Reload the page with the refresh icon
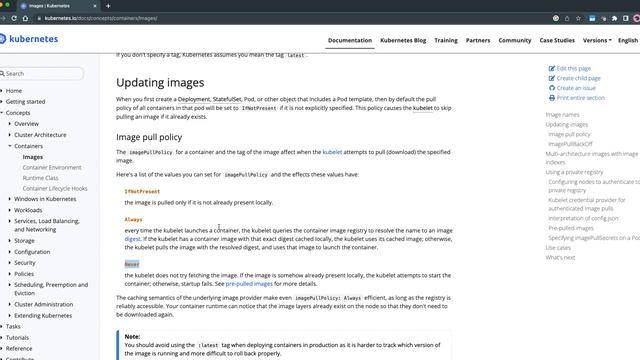Screen dimensions: 640x360 [x=14, y=18]
